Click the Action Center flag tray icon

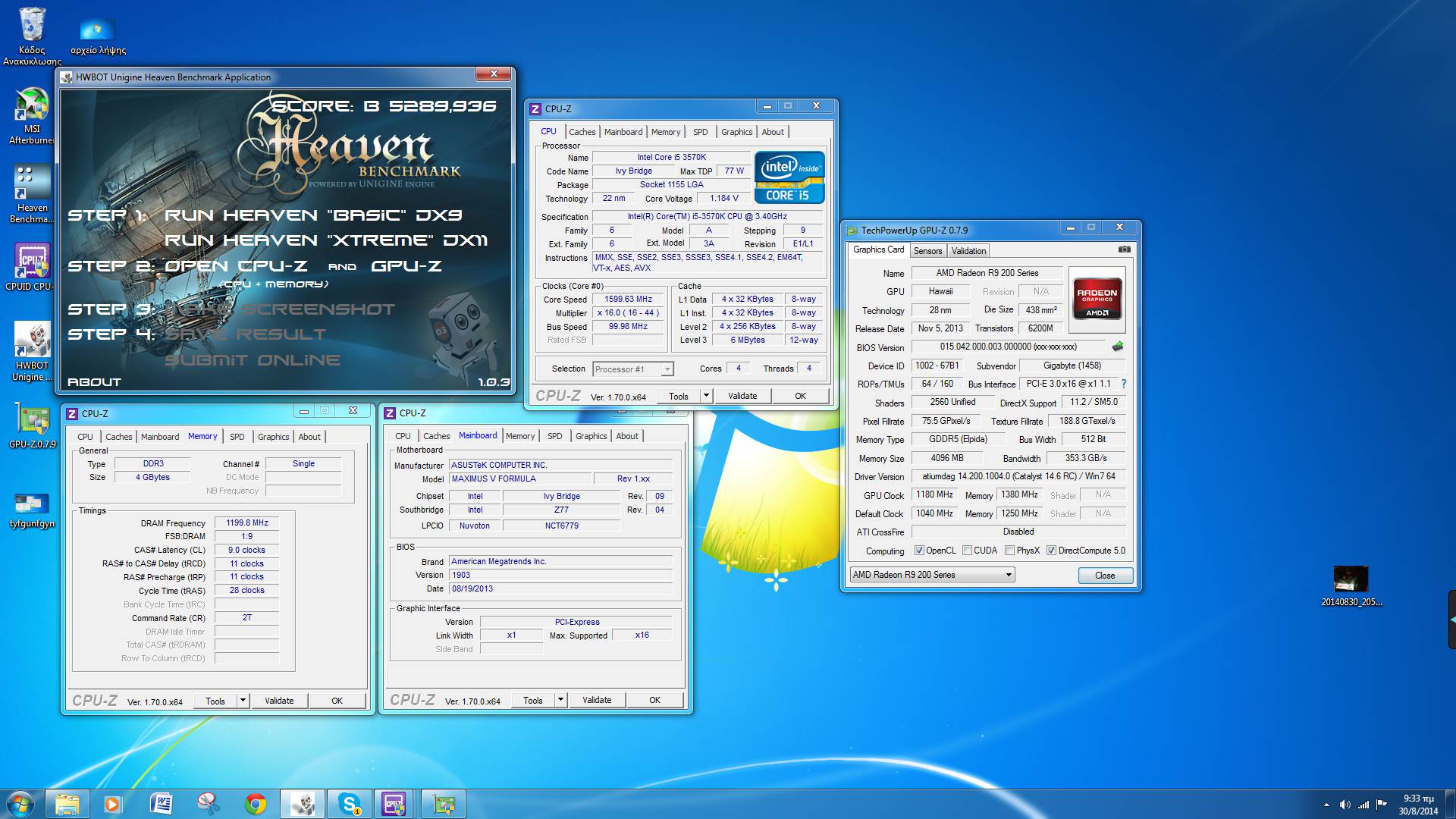(1382, 805)
